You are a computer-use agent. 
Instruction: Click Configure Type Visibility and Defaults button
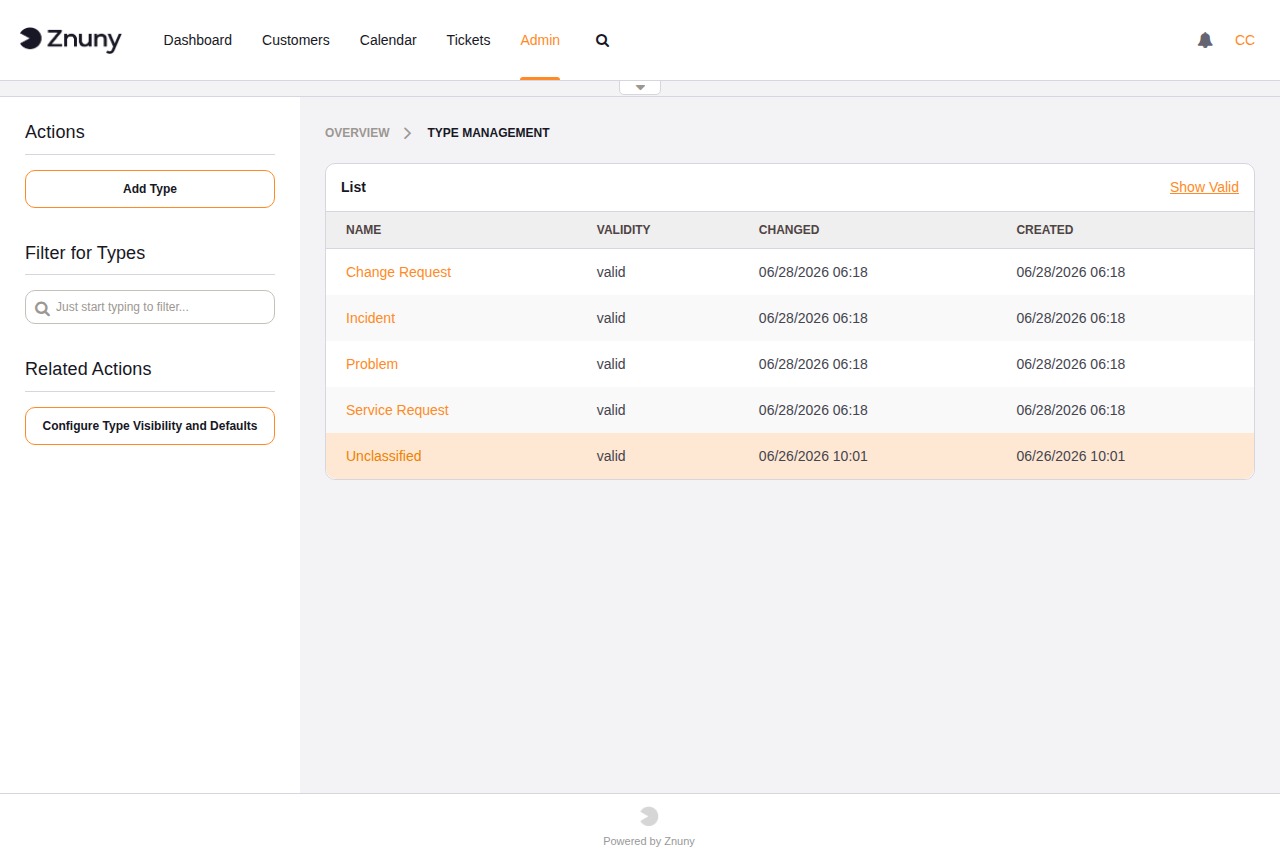tap(150, 426)
